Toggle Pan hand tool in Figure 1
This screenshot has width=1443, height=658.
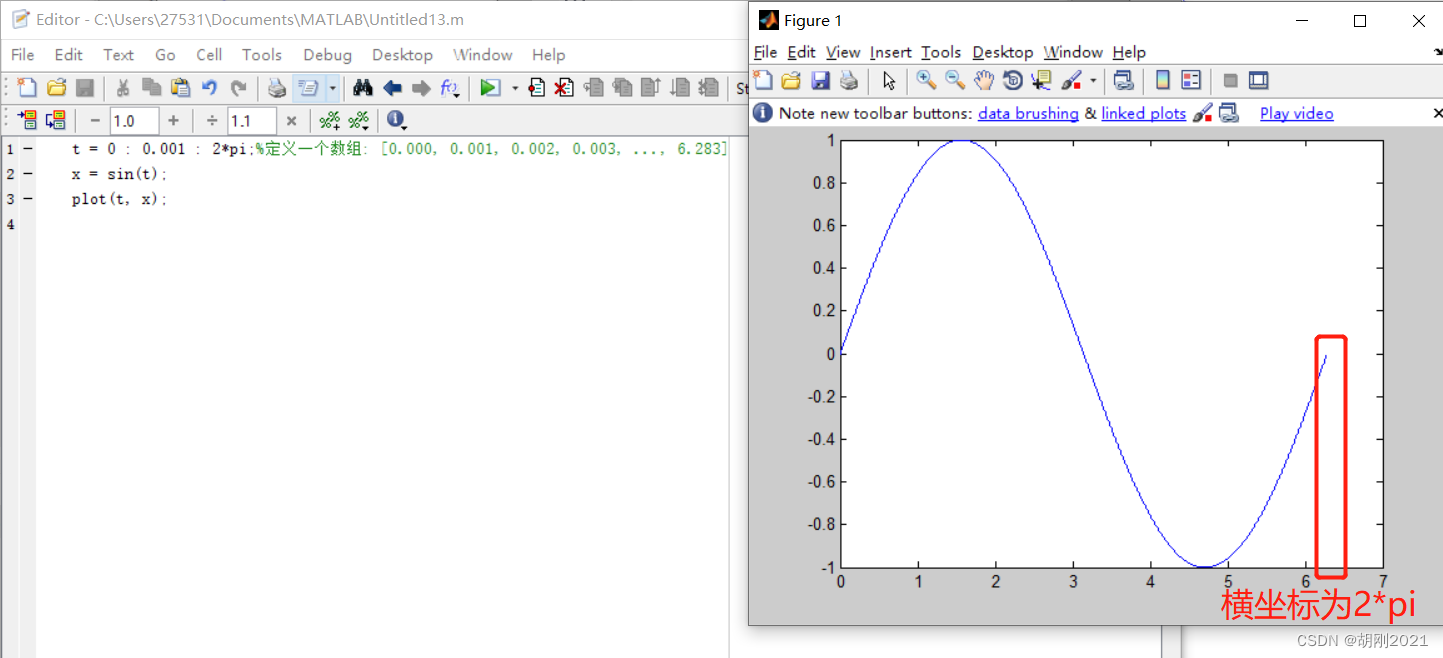point(984,81)
